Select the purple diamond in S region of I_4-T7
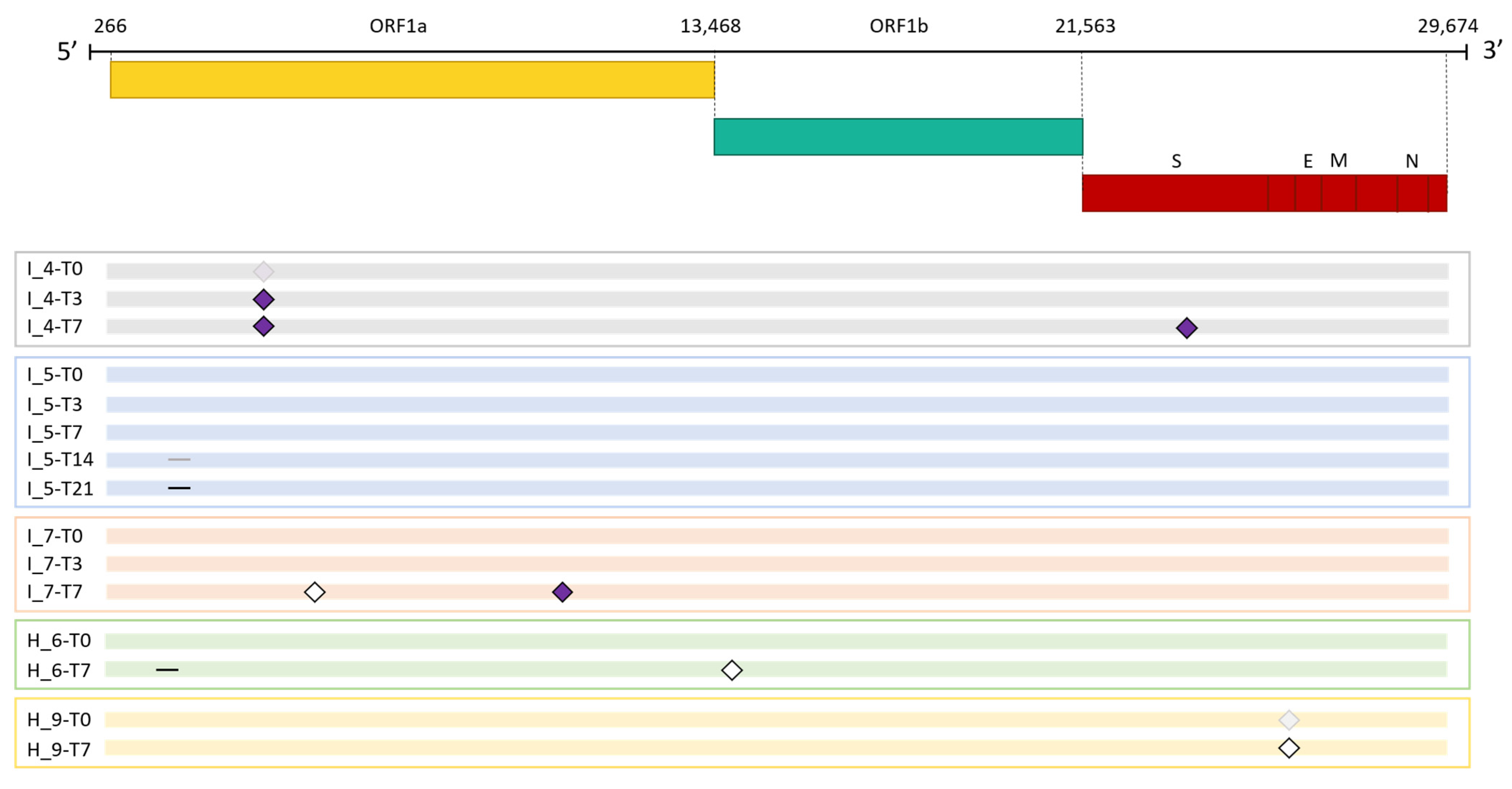The height and width of the screenshot is (789, 1512). [1186, 328]
